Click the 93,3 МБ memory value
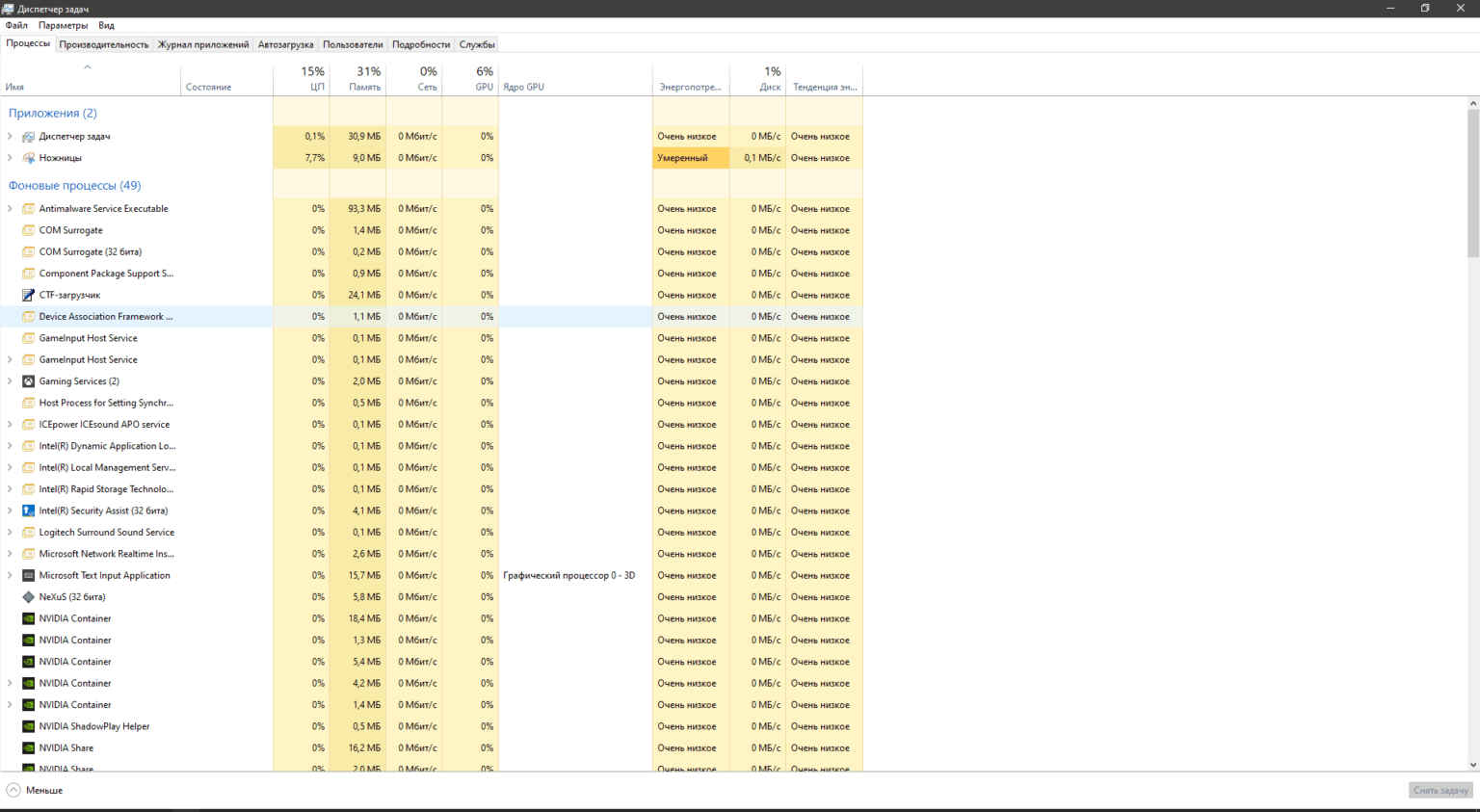The height and width of the screenshot is (812, 1480). pyautogui.click(x=364, y=209)
